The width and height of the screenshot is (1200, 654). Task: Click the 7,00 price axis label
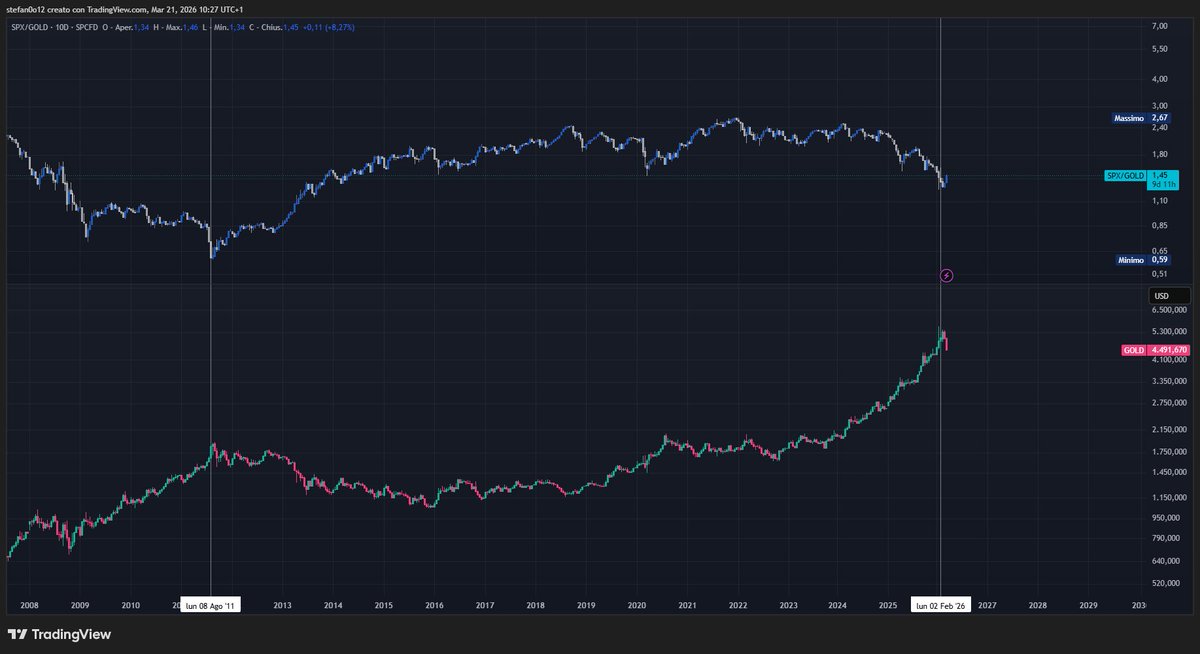click(x=1161, y=25)
